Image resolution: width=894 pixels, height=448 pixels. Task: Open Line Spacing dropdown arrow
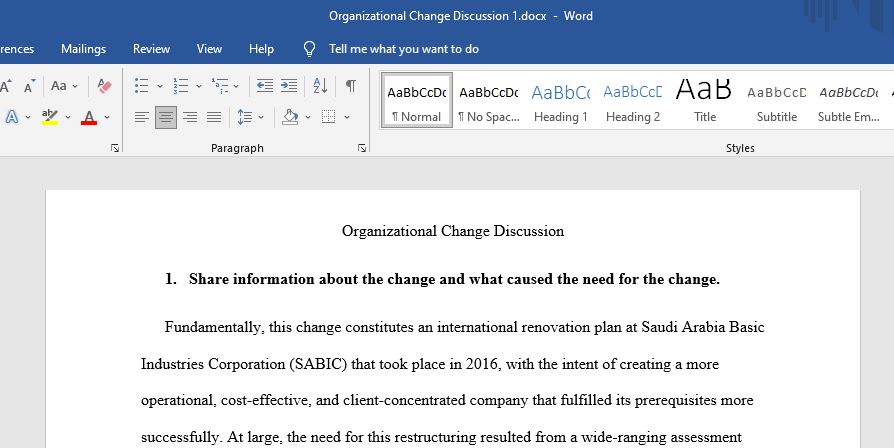coord(261,117)
